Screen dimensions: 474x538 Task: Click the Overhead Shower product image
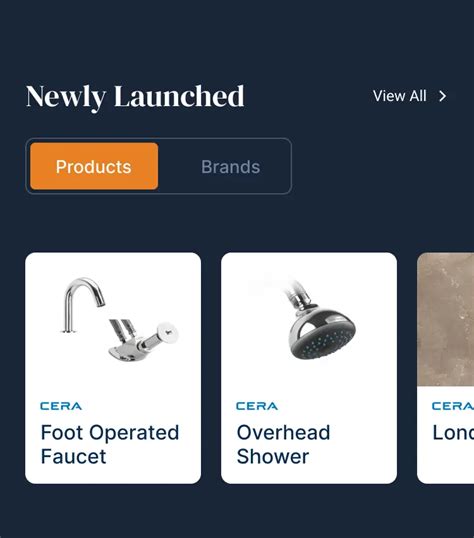pos(319,319)
